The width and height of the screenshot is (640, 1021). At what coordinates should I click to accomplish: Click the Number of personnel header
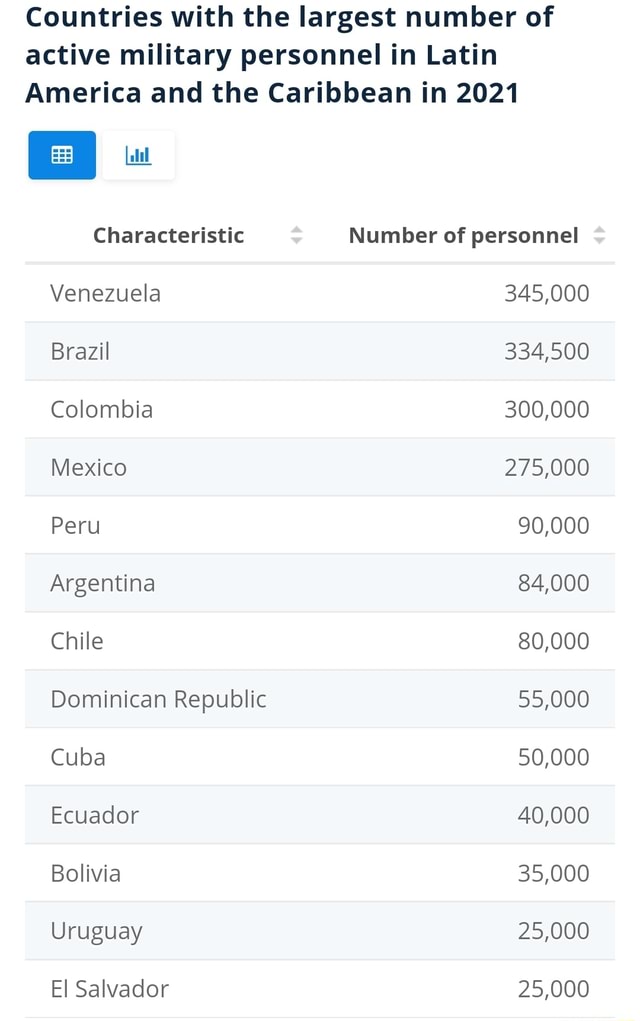(x=463, y=236)
